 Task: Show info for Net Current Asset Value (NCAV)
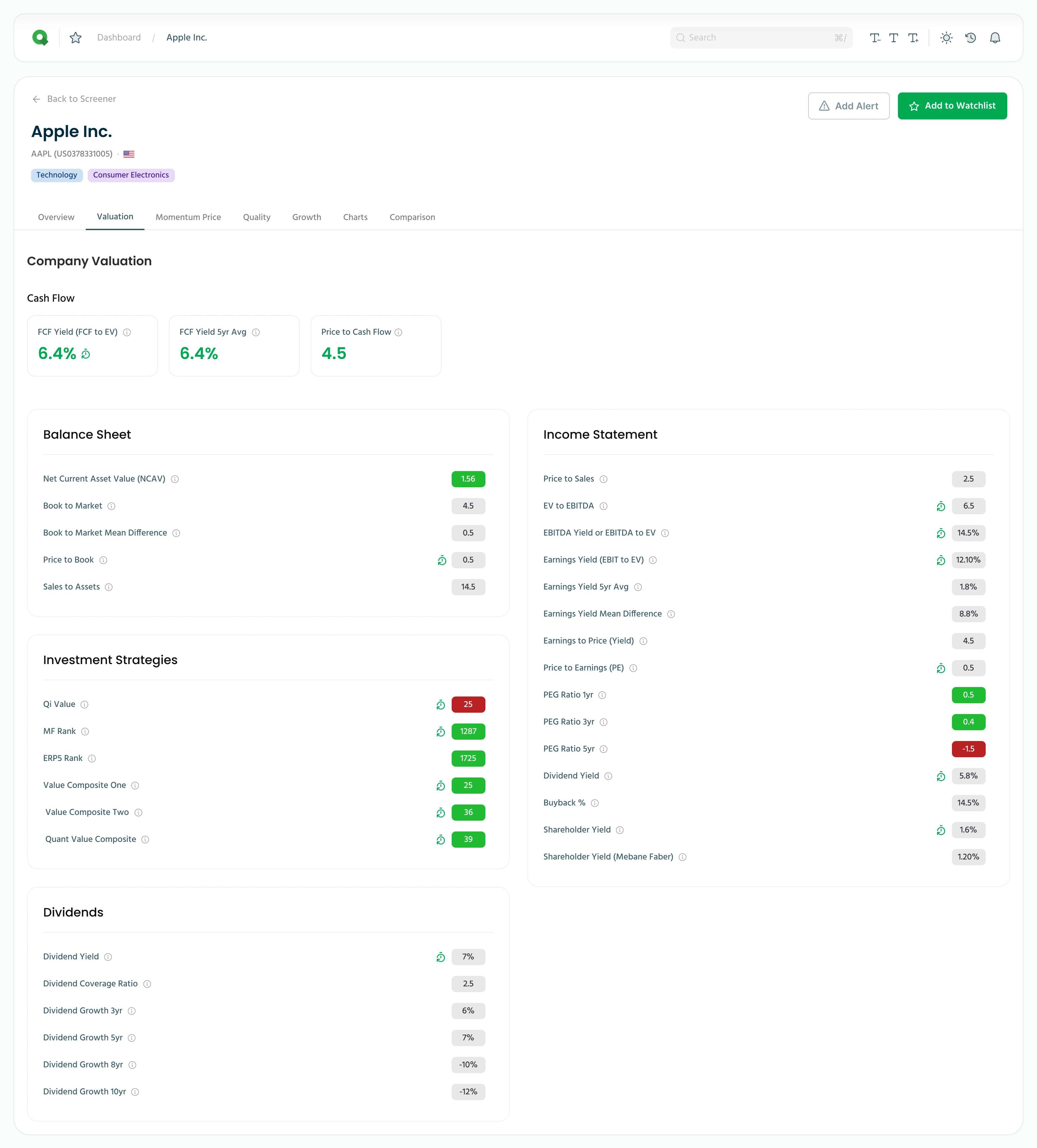click(x=175, y=480)
